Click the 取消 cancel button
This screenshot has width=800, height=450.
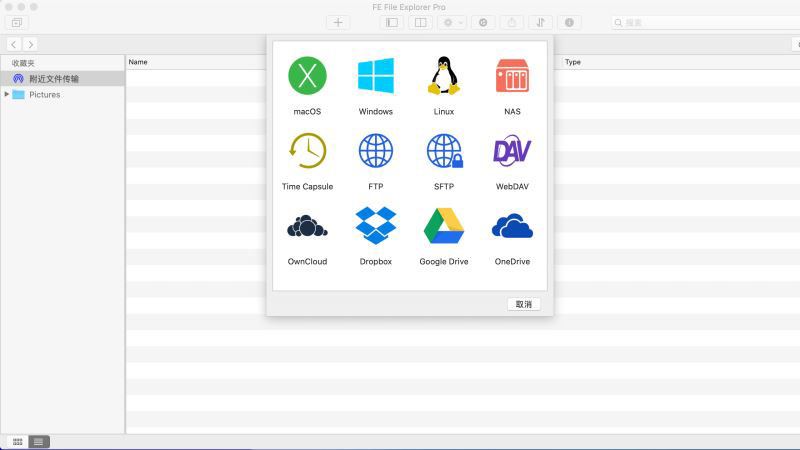[x=524, y=304]
